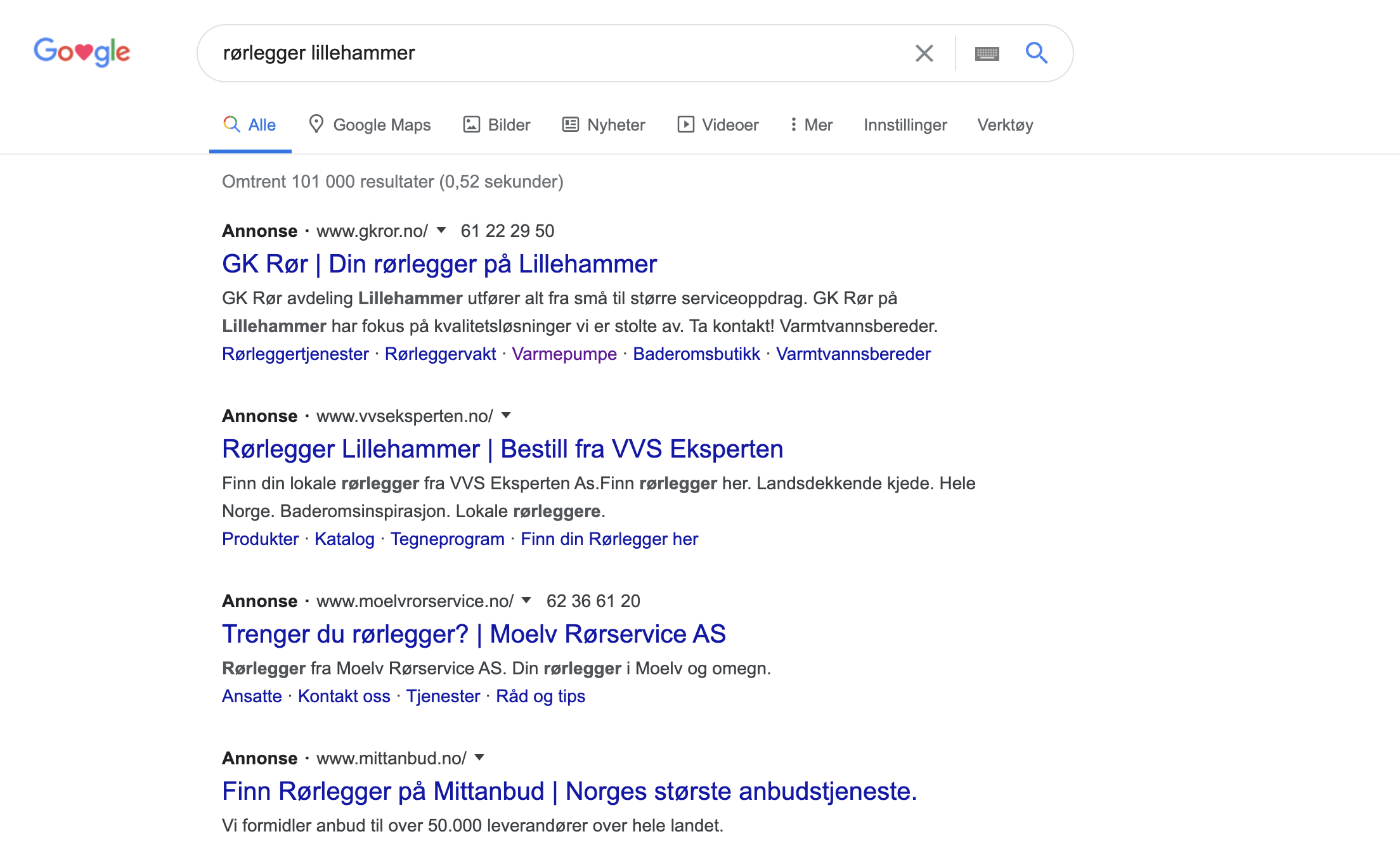Image resolution: width=1400 pixels, height=867 pixels.
Task: Open Innstillinger
Action: (905, 125)
